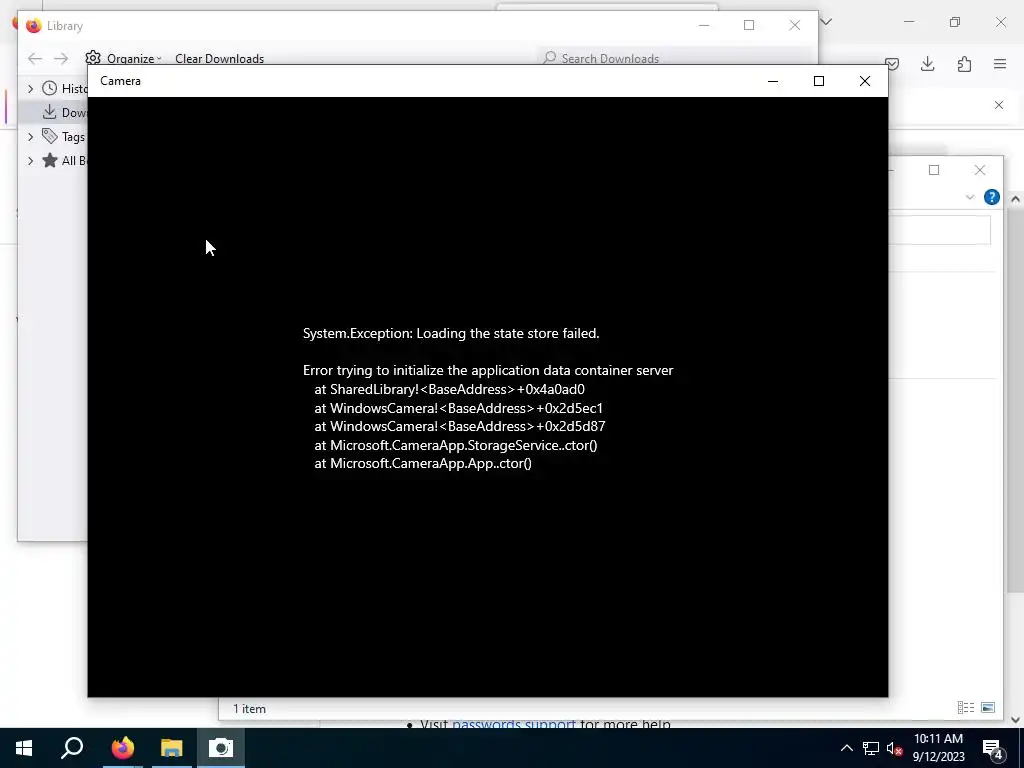Open the Firefox downloads panel
Image resolution: width=1024 pixels, height=768 pixels.
927,64
